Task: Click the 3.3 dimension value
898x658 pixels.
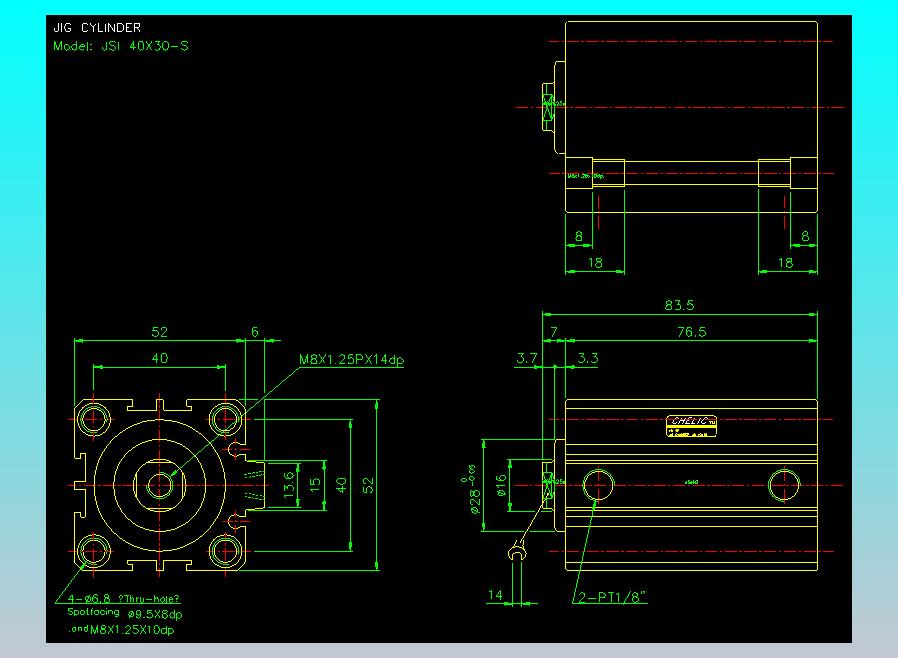Action: coord(588,358)
